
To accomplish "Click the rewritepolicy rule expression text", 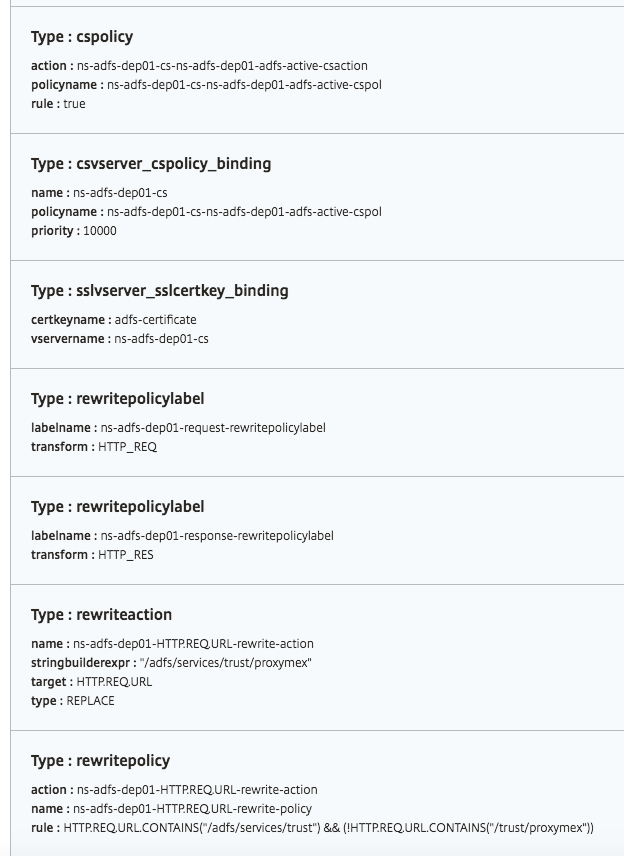I will click(329, 828).
